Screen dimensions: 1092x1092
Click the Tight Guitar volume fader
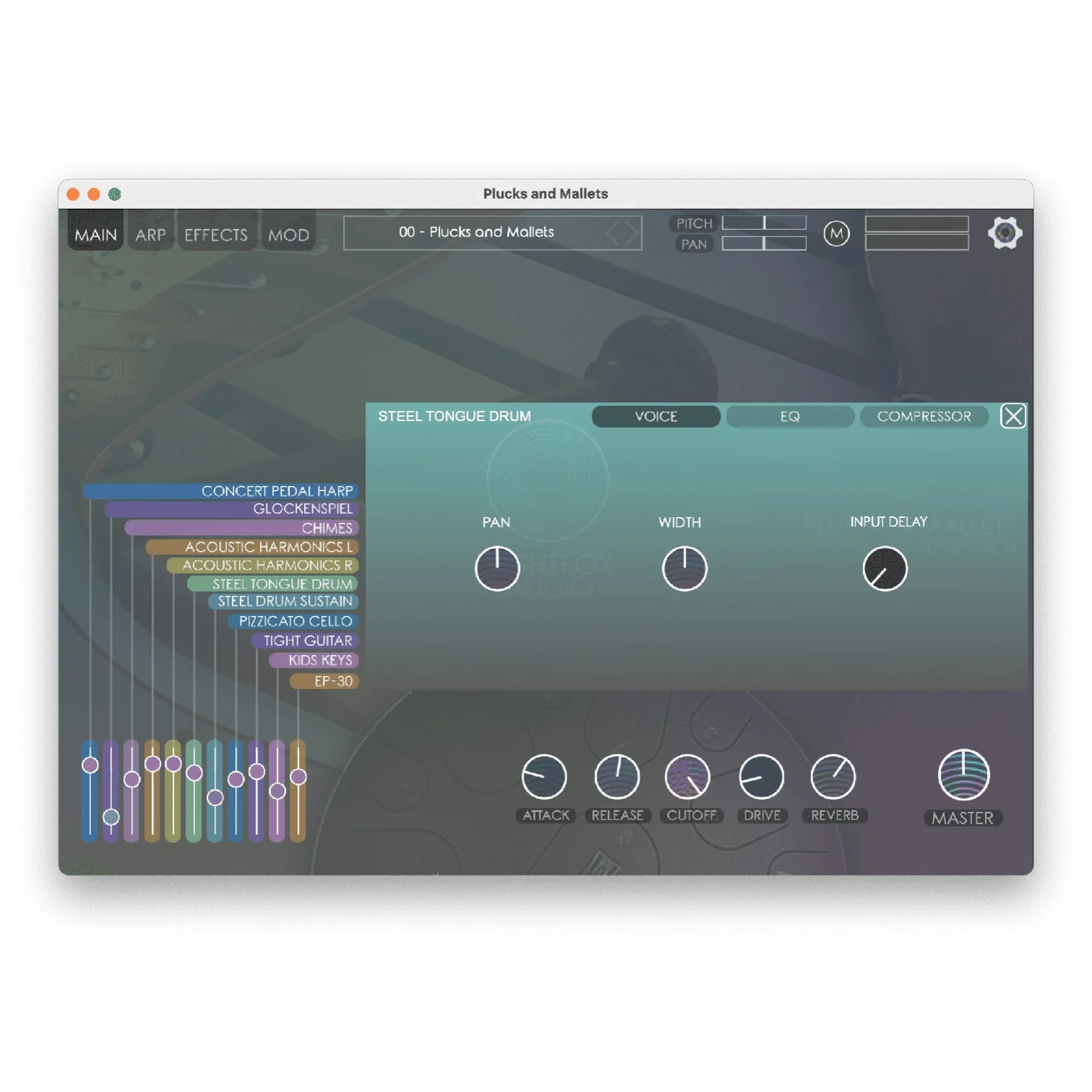[256, 791]
